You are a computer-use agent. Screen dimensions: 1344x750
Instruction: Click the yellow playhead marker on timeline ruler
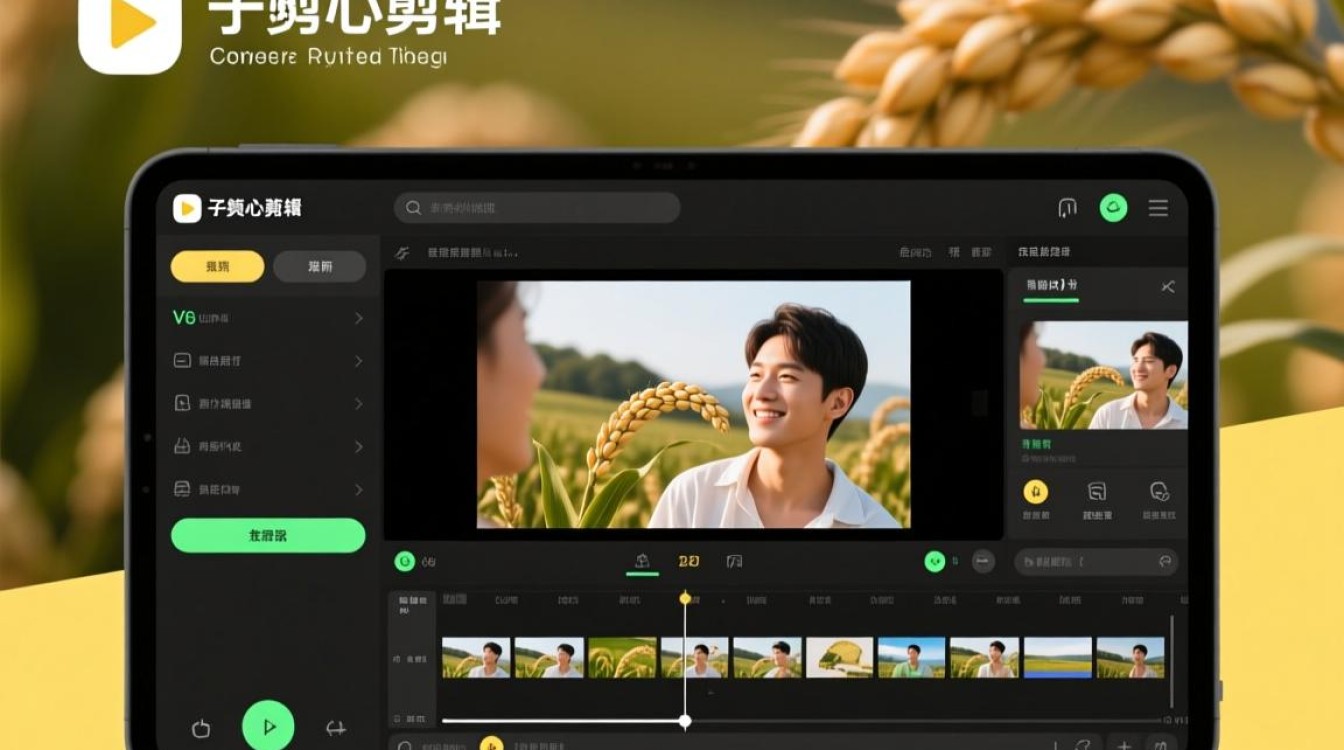coord(685,598)
